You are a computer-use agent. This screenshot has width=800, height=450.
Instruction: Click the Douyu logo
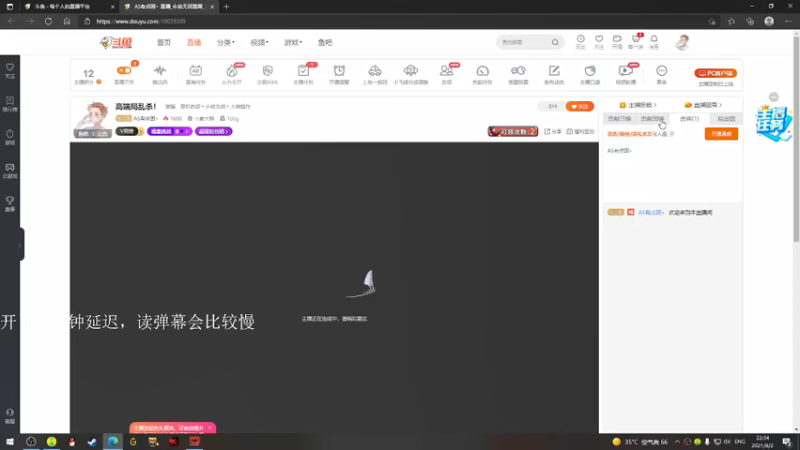point(116,42)
